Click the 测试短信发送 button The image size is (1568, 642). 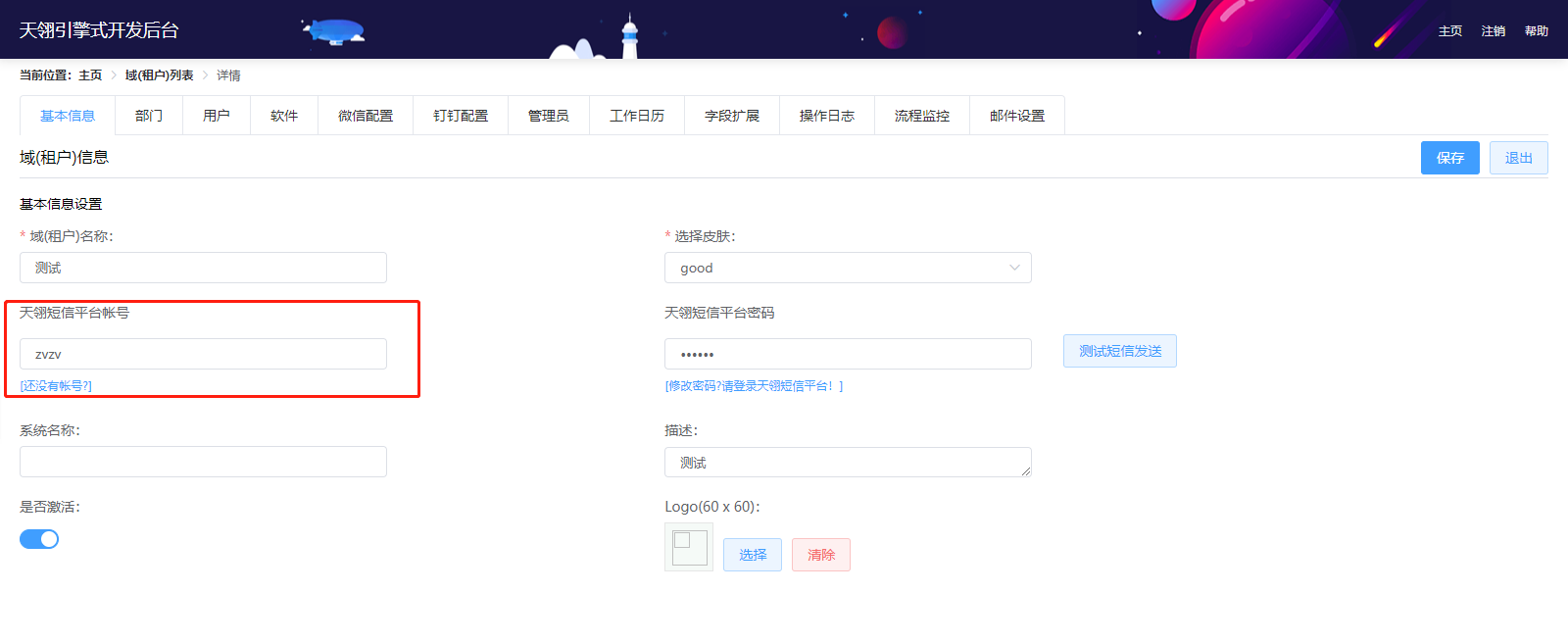point(1119,351)
